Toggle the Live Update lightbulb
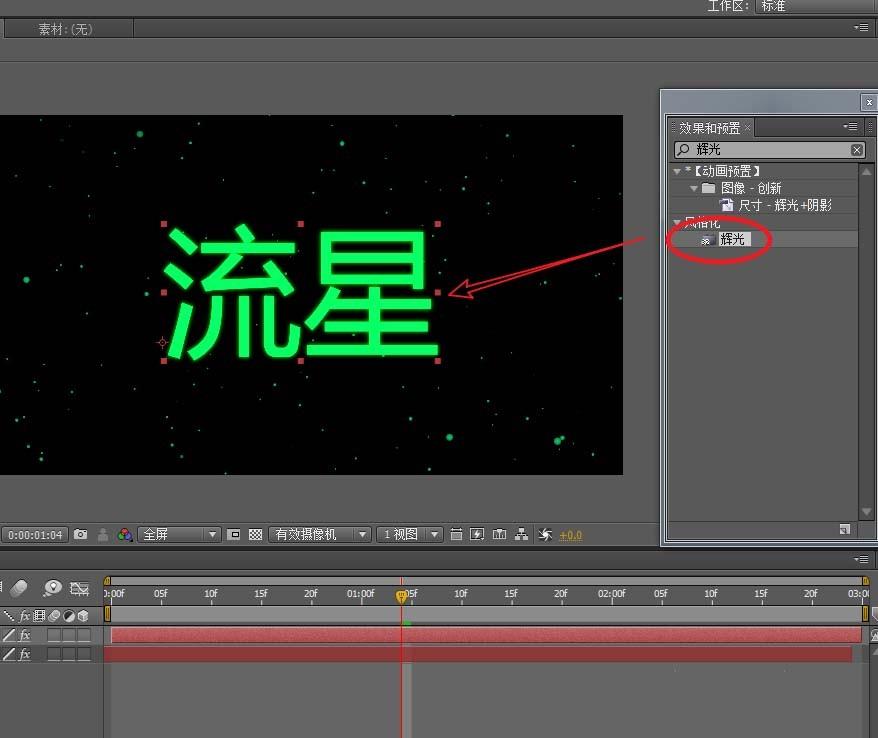This screenshot has width=878, height=738. click(x=53, y=588)
